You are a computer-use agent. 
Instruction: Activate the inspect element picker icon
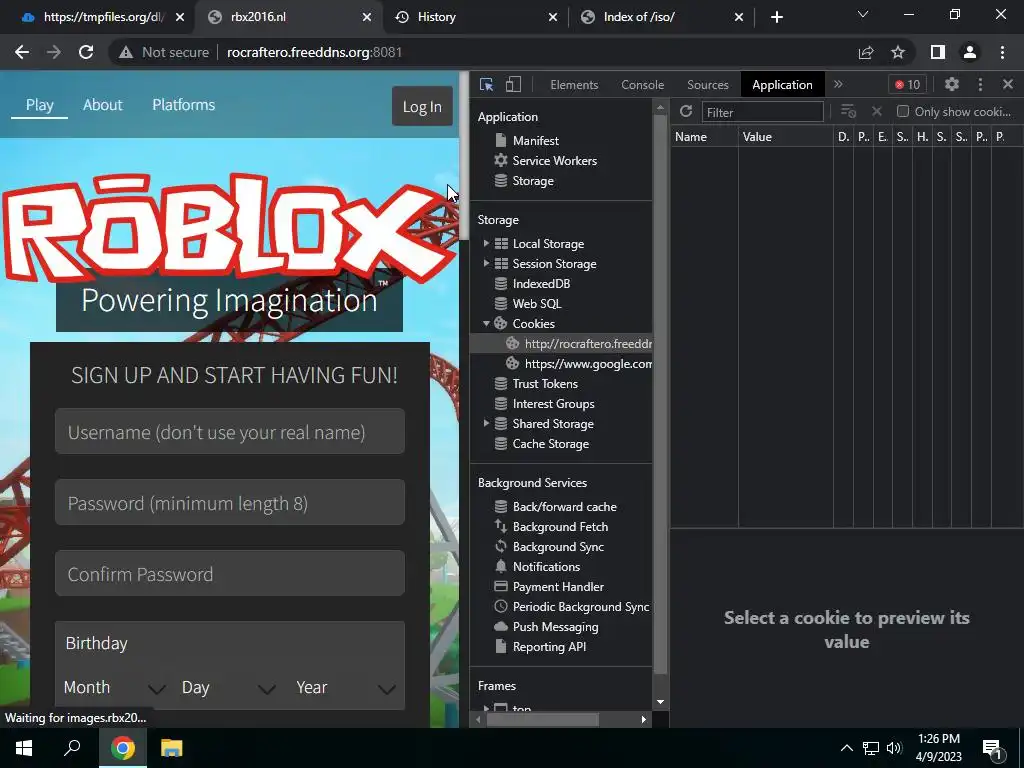[x=487, y=85]
